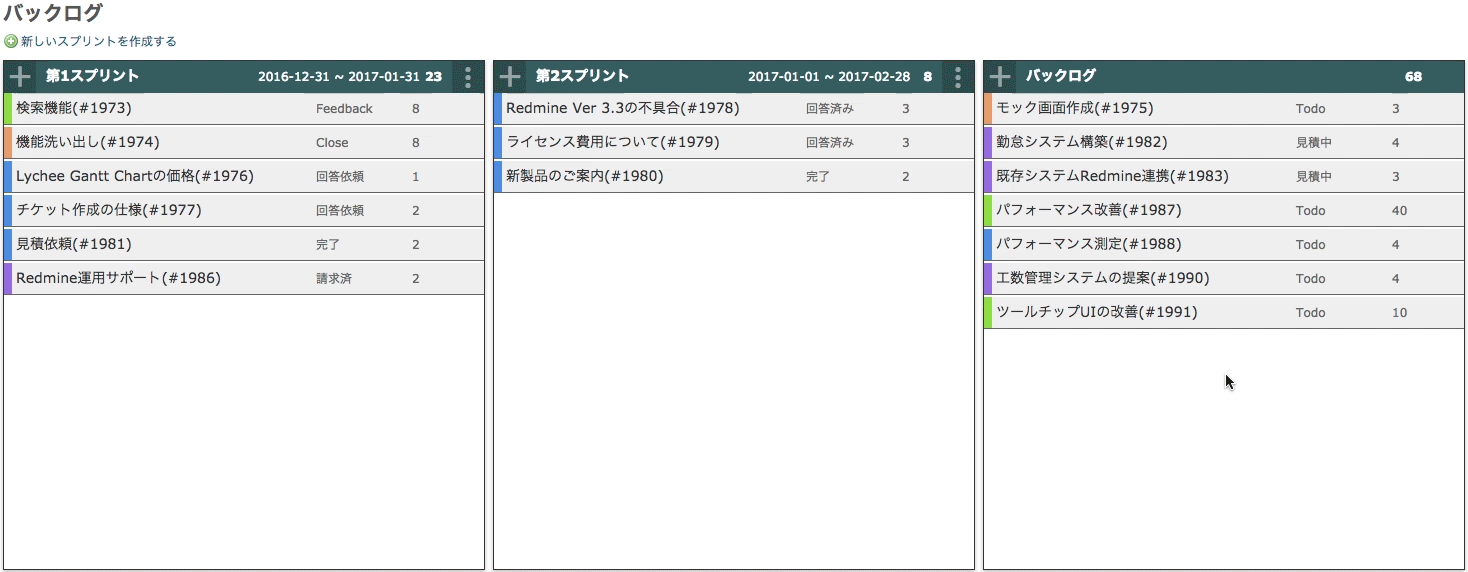Open ticket ライセンス費用について(#1979)
The height and width of the screenshot is (572, 1468).
tap(612, 142)
